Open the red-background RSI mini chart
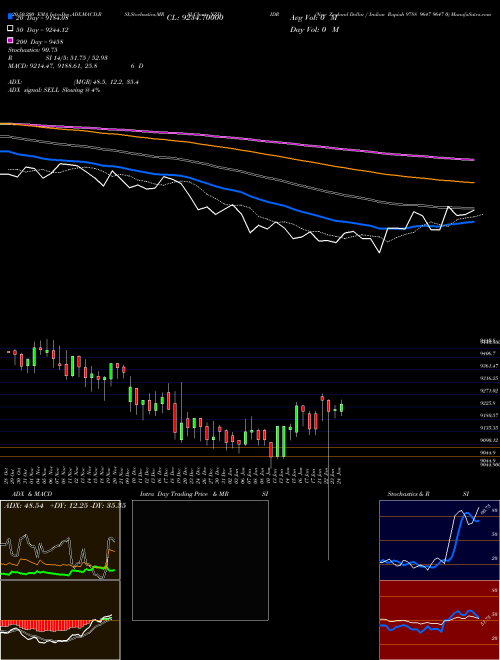500x660 pixels. point(439,620)
